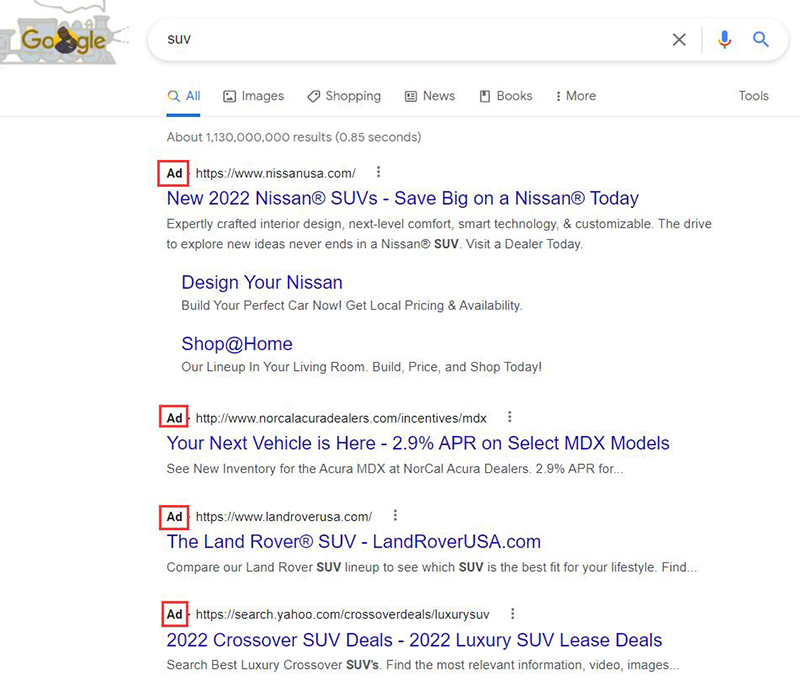The width and height of the screenshot is (800, 686).
Task: Open the Tools option
Action: (x=754, y=96)
